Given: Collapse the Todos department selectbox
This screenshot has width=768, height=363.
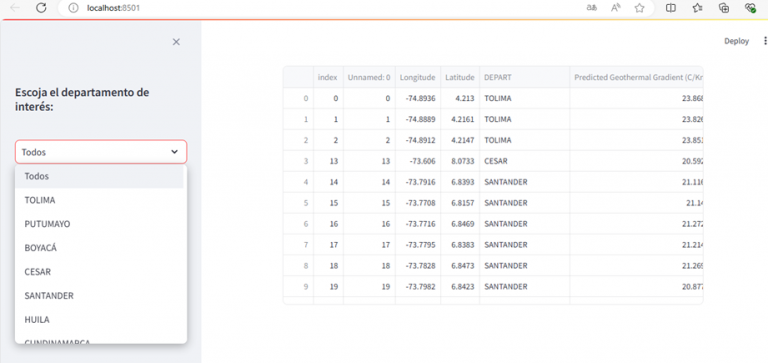Looking at the screenshot, I should tap(101, 152).
